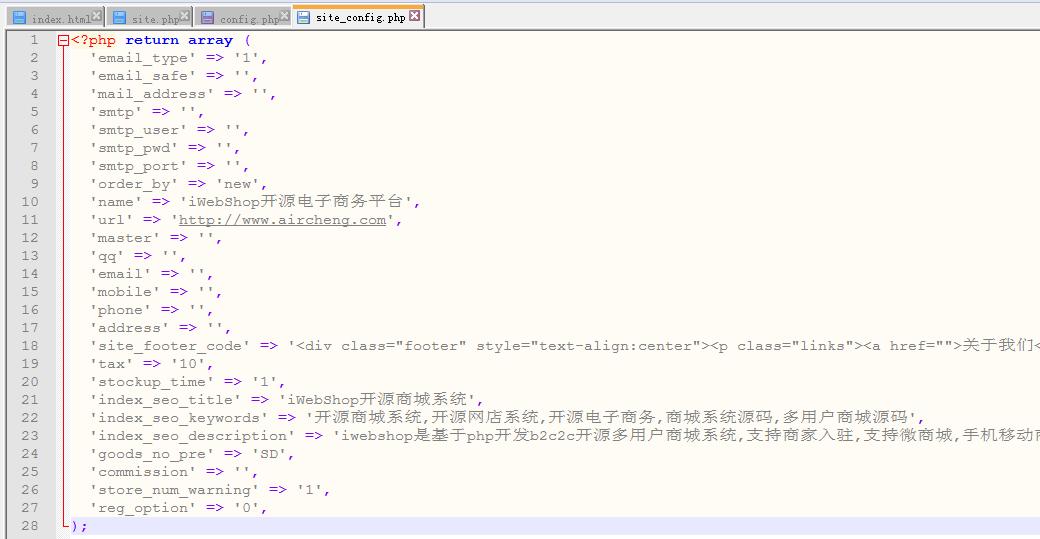Image resolution: width=1040 pixels, height=539 pixels.
Task: Click the save icon on site.php tab
Action: tap(119, 17)
